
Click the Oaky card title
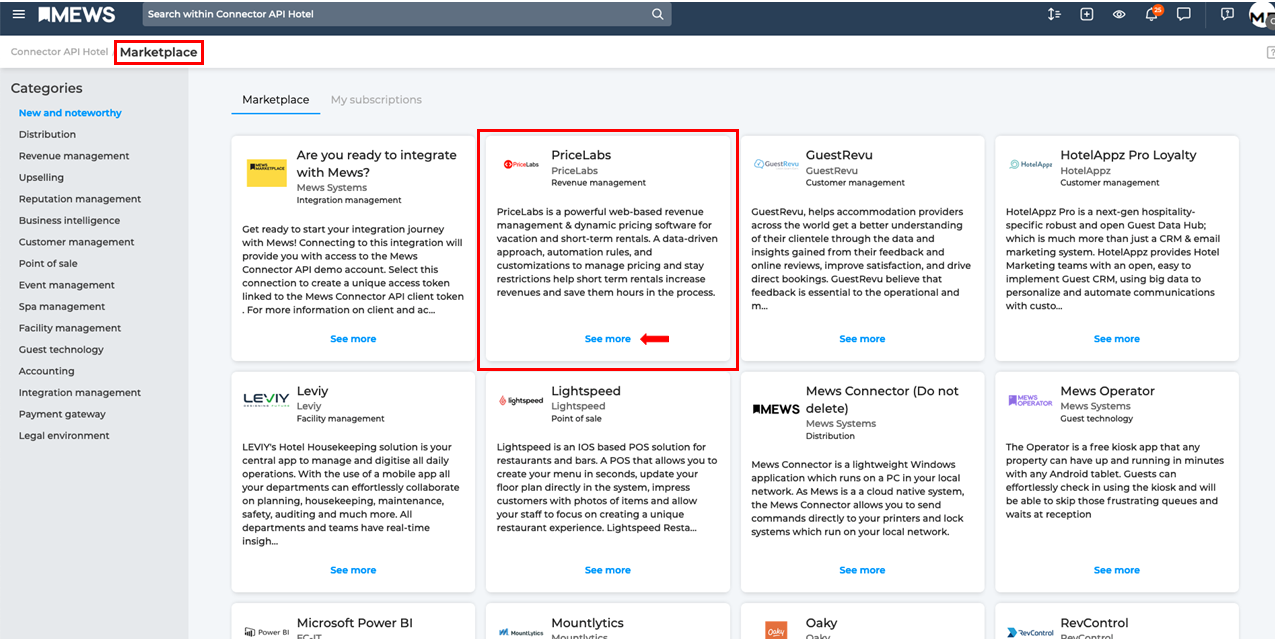(819, 623)
